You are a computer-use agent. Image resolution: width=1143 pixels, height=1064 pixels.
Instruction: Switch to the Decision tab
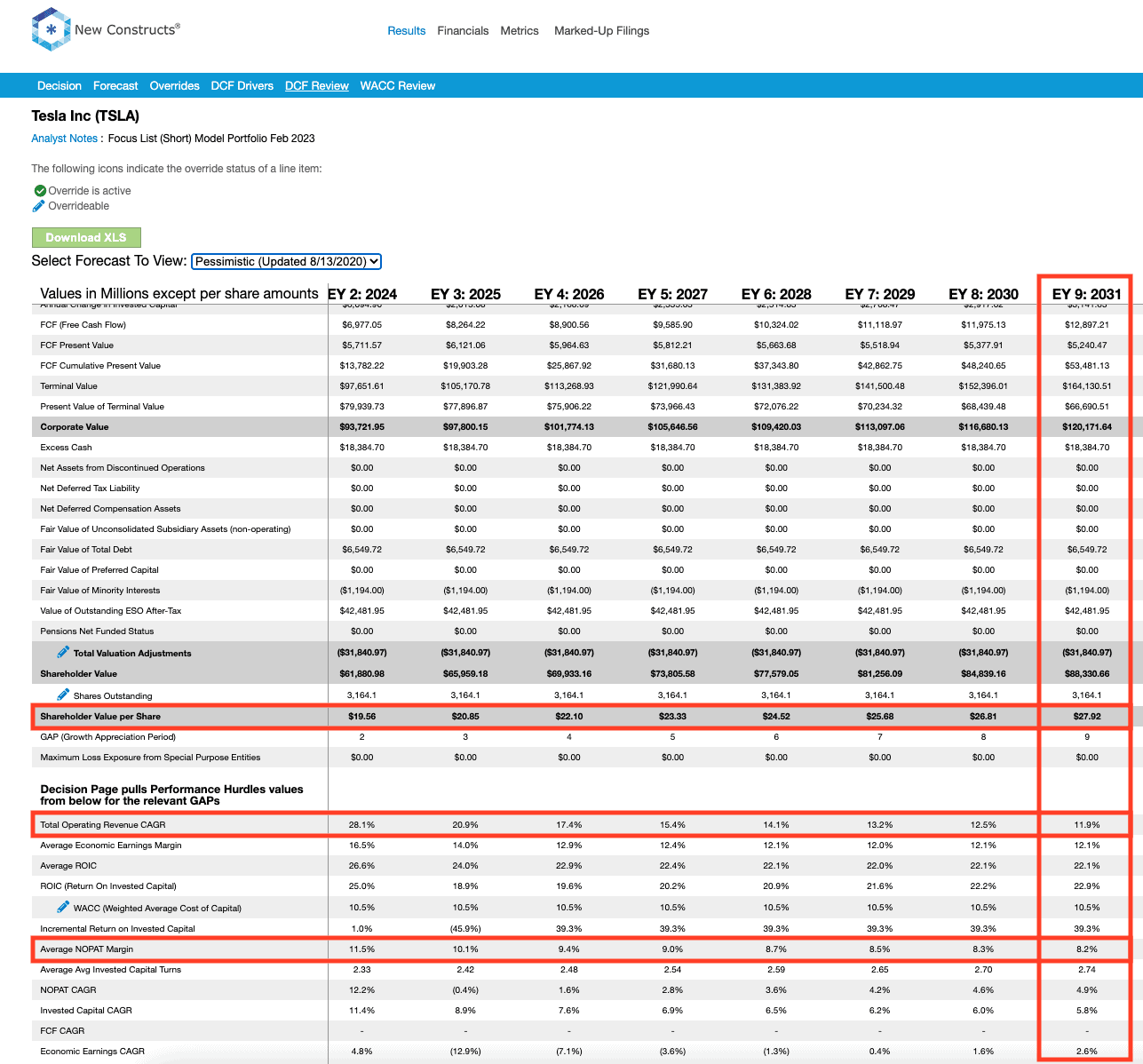60,86
